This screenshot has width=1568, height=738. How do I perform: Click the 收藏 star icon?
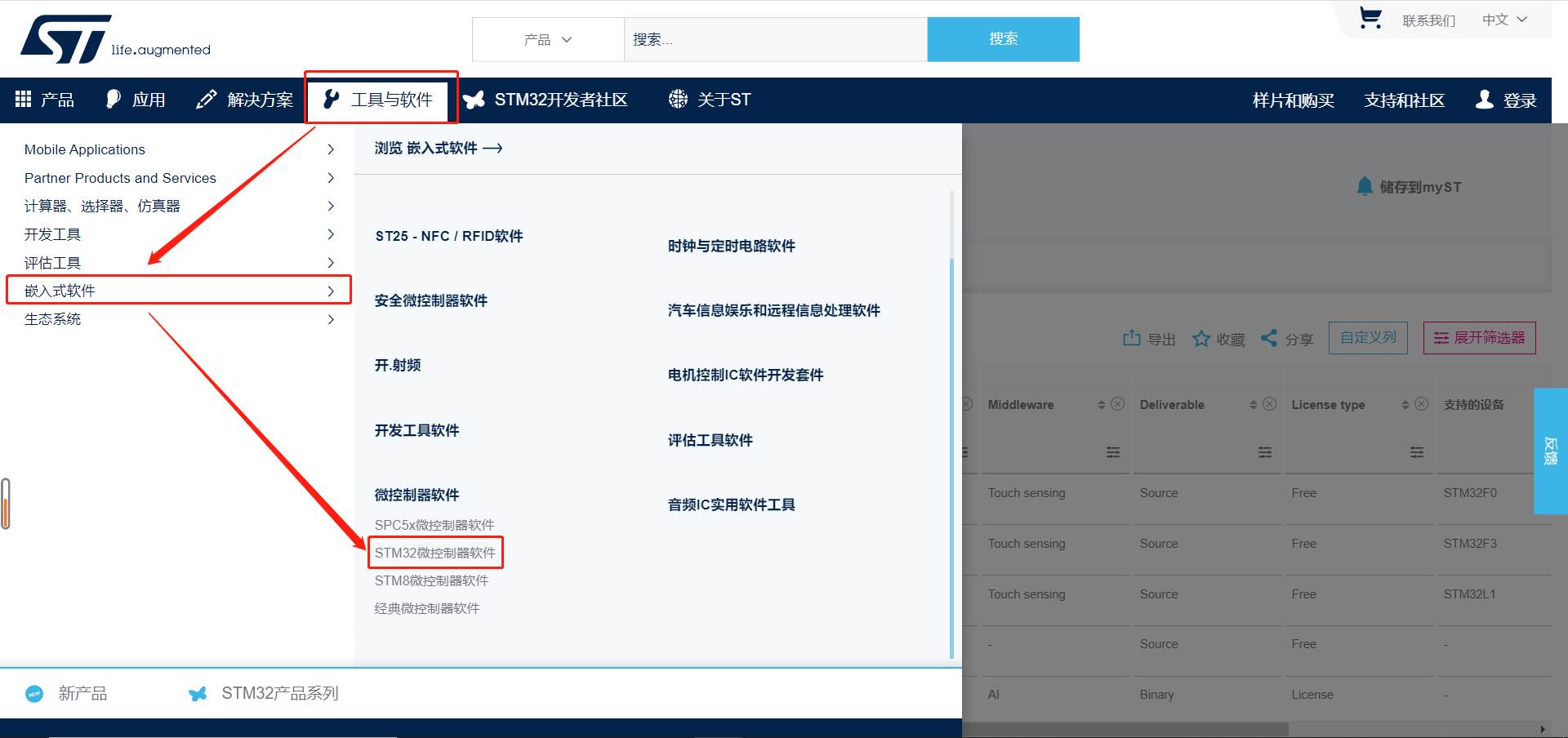pyautogui.click(x=1200, y=338)
